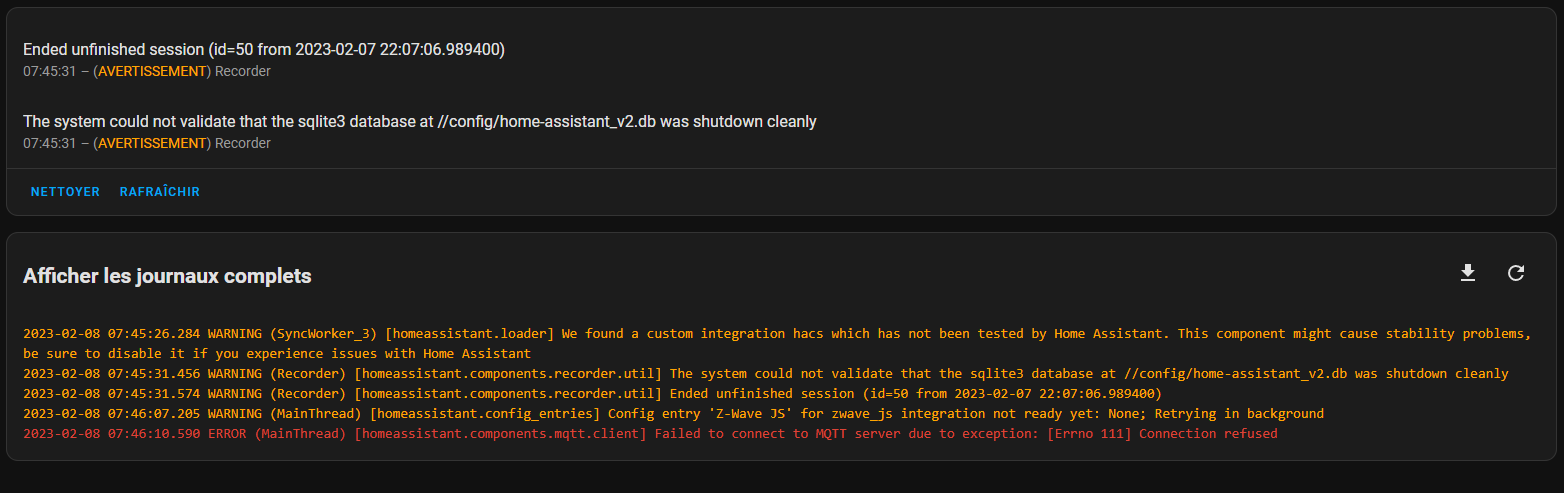Clear the log entries with NETTOYER
This screenshot has height=493, width=1564.
click(x=65, y=191)
